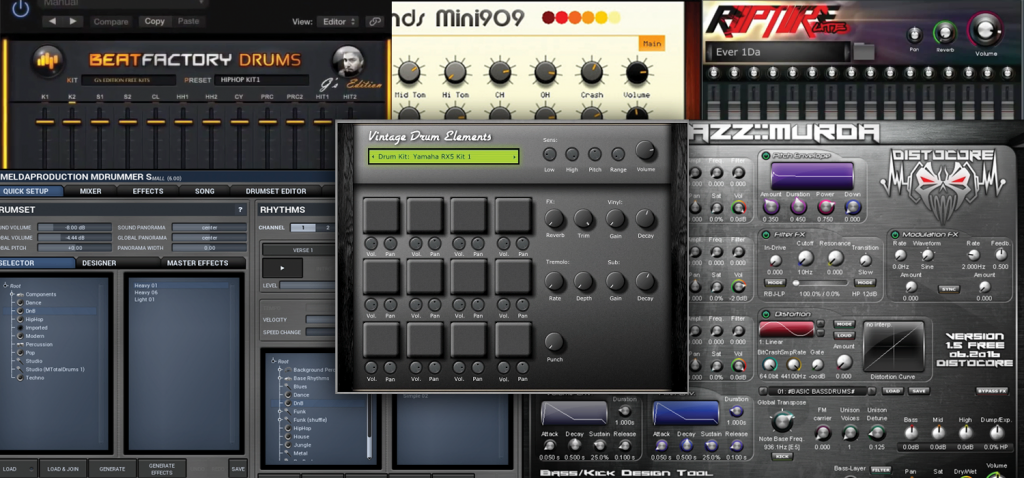The height and width of the screenshot is (478, 1024).
Task: Adjust Global Transpose knob in Distocore
Action: 782,421
